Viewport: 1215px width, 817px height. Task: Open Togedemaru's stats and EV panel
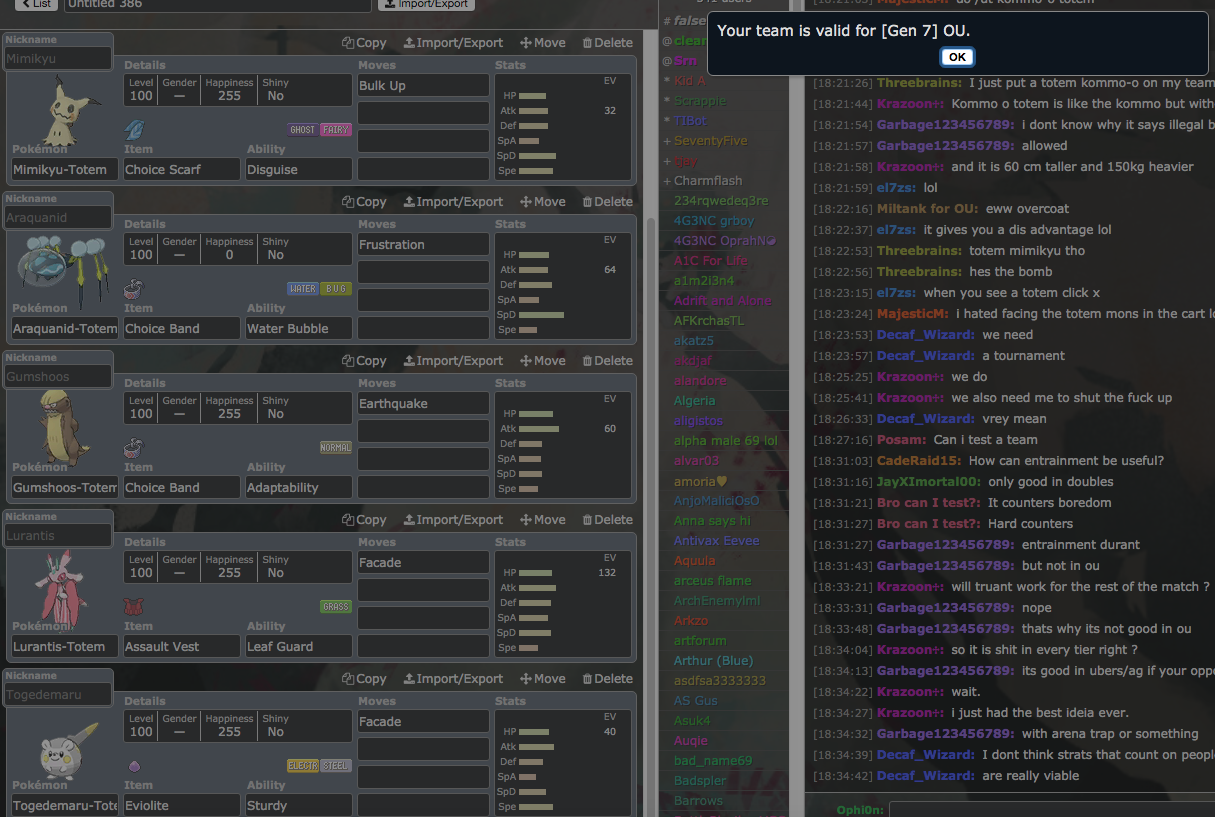tap(564, 762)
